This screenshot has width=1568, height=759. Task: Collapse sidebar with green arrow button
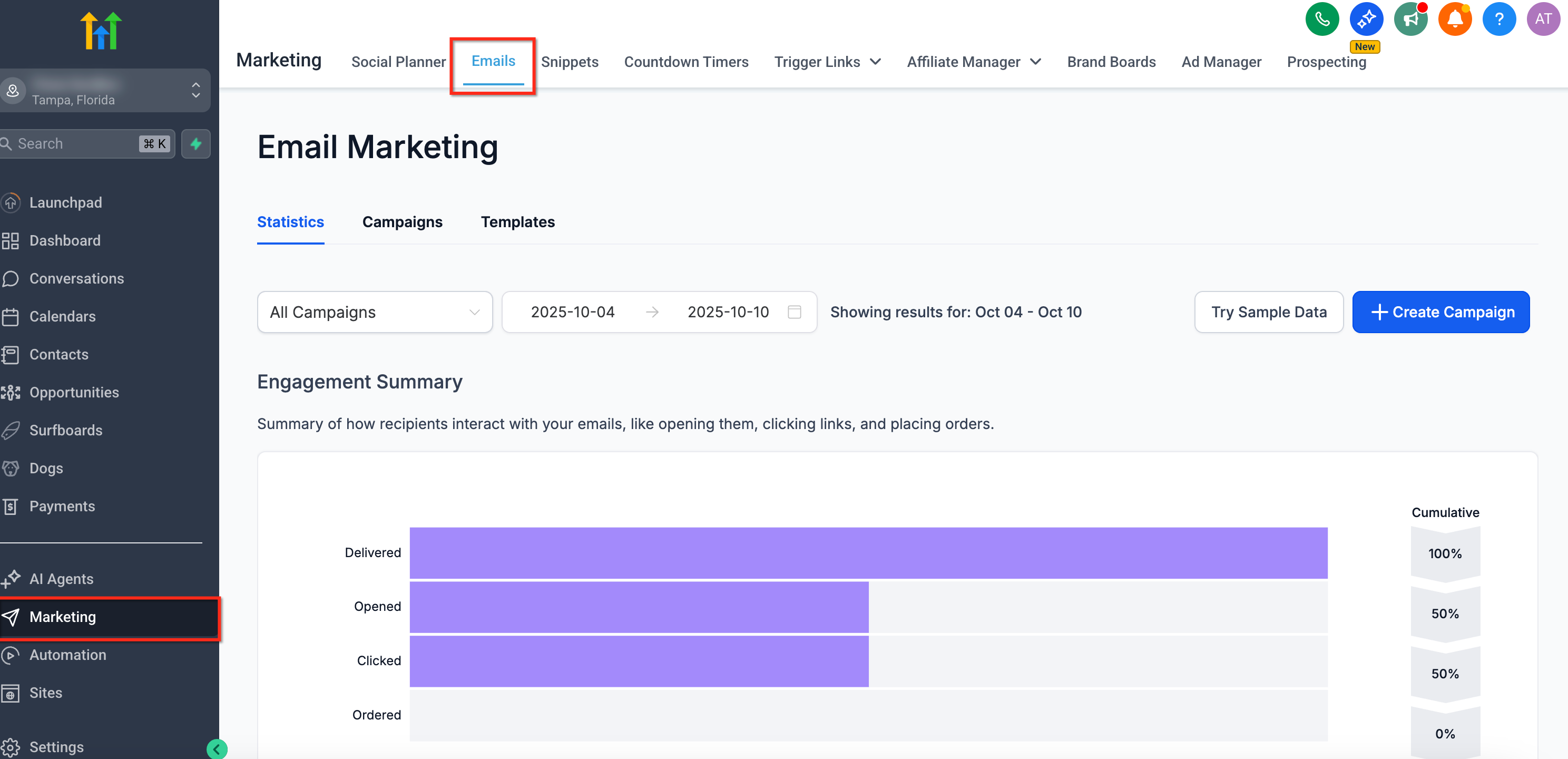pos(217,748)
